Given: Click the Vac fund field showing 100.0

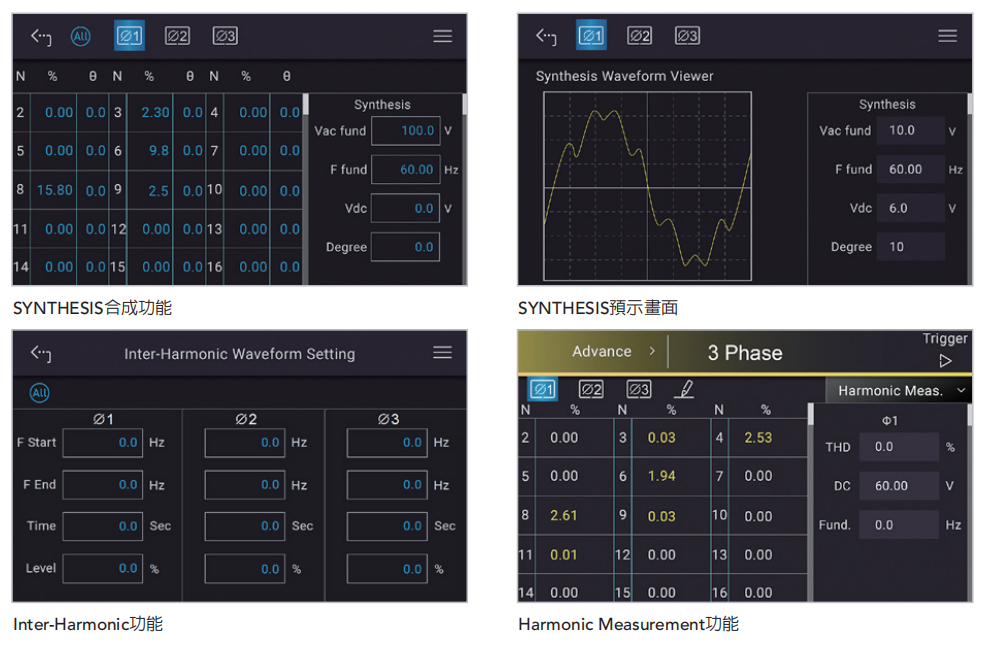Looking at the screenshot, I should (x=405, y=130).
